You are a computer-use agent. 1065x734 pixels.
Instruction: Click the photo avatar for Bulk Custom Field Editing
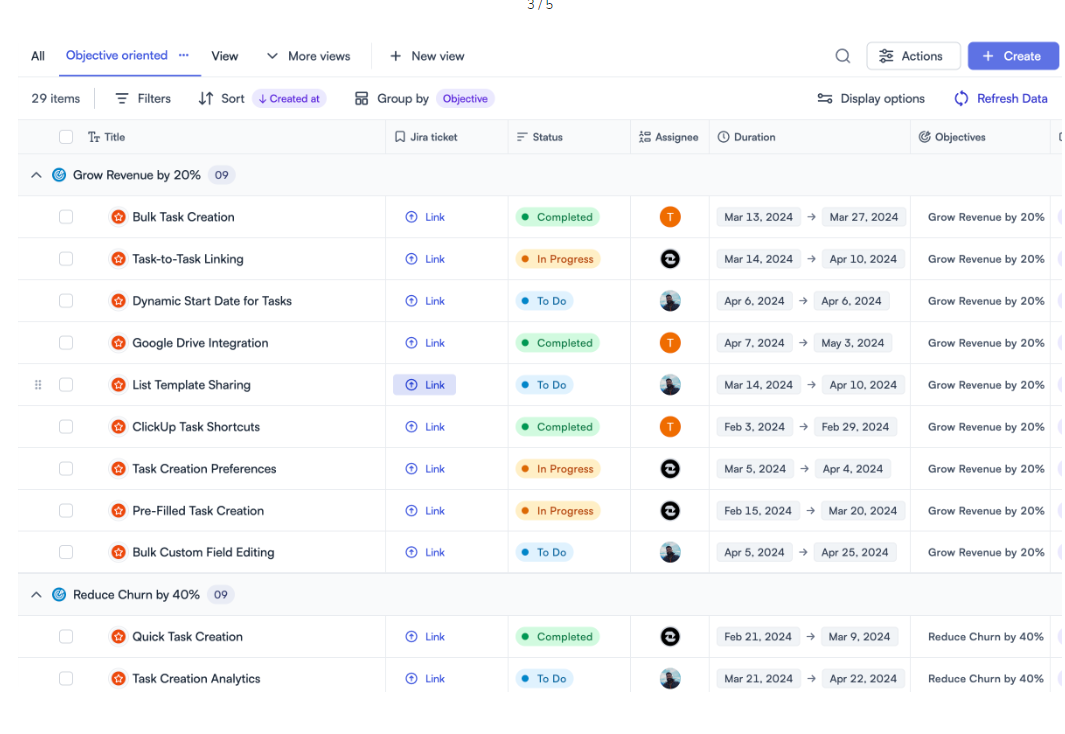pos(670,553)
